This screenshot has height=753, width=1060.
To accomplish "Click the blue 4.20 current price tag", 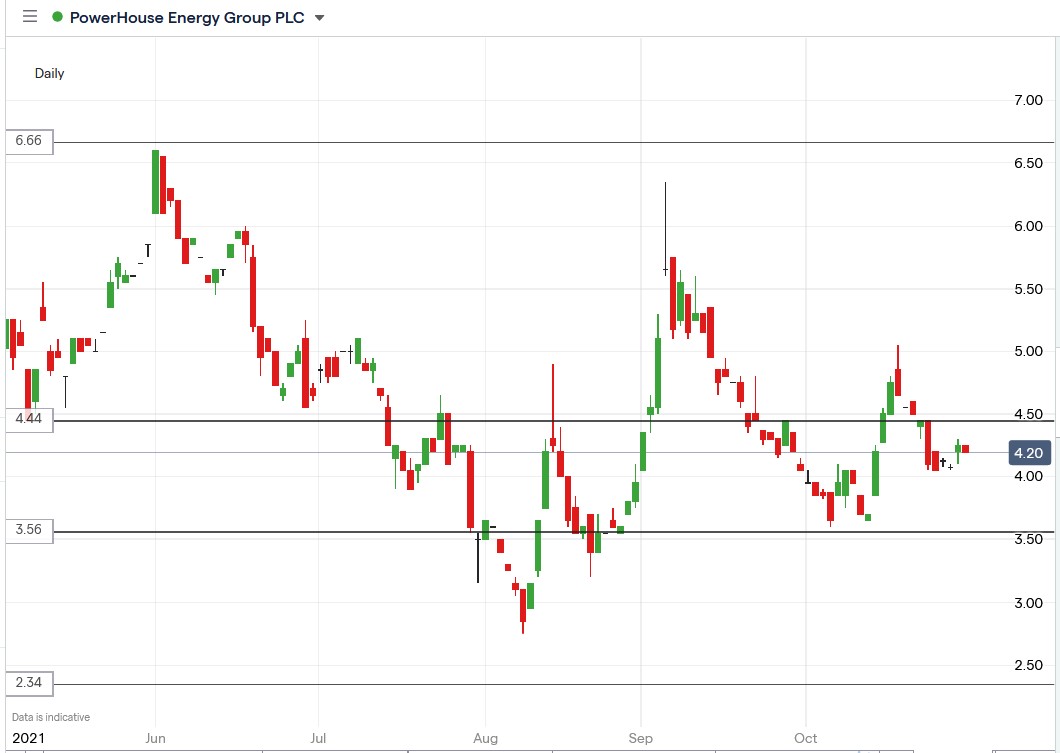I will pyautogui.click(x=1030, y=452).
